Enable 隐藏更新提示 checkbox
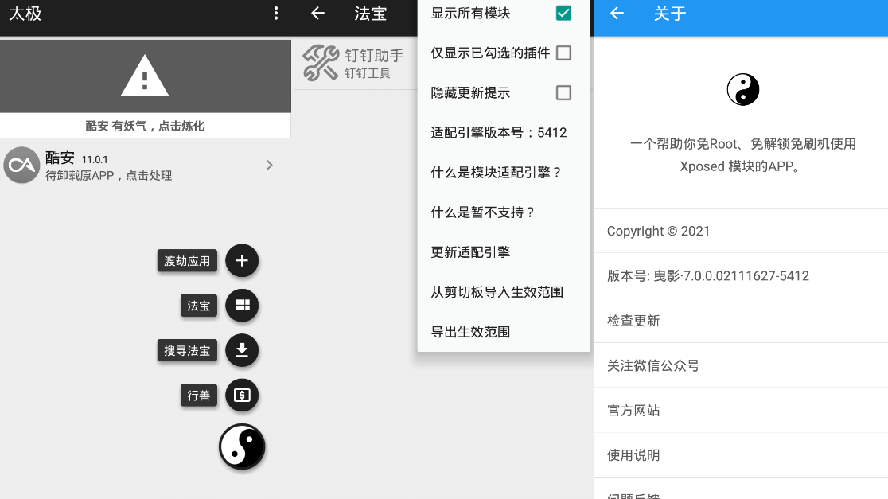 click(563, 92)
